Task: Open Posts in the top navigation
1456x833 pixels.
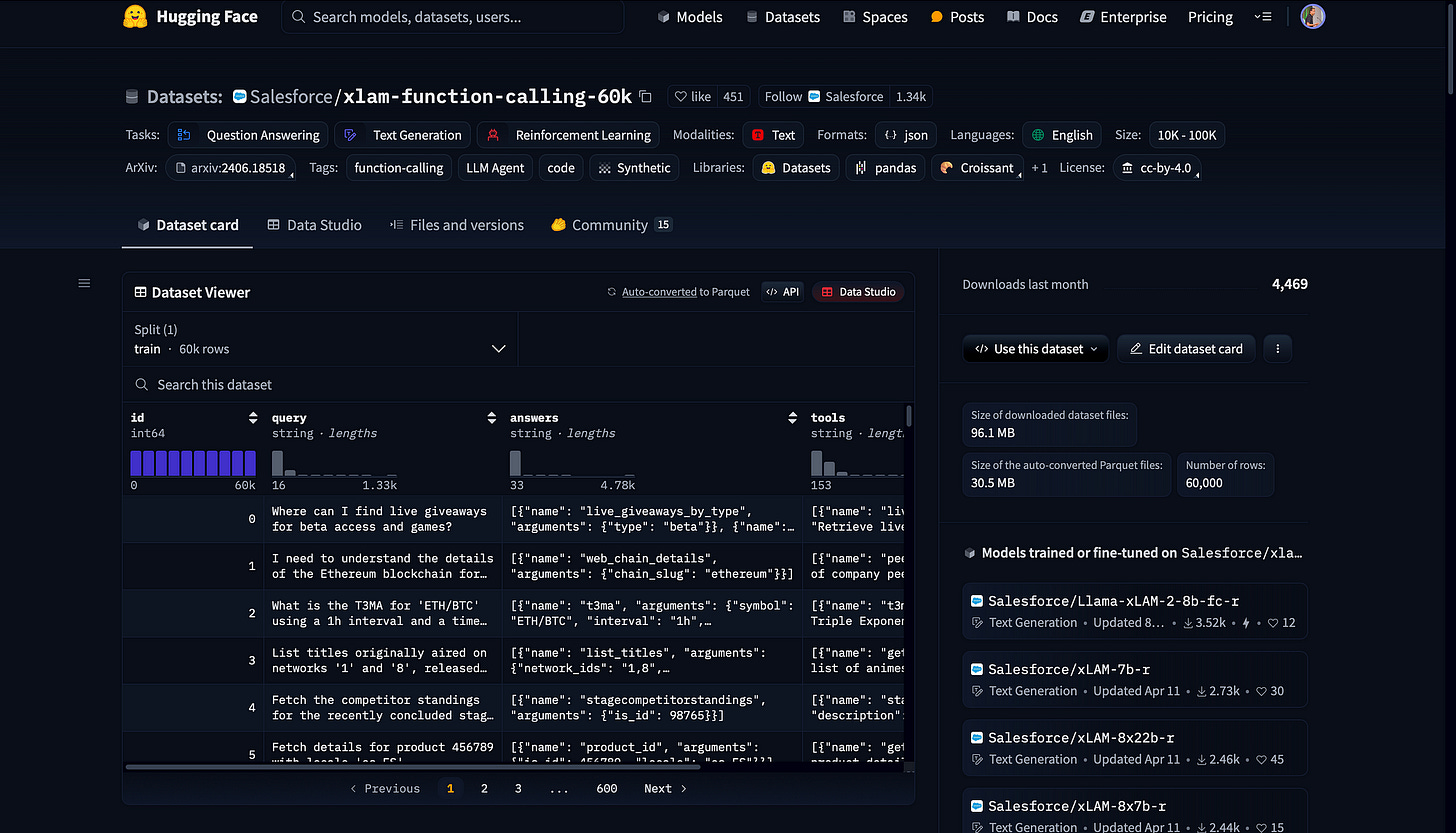Action: 957,17
